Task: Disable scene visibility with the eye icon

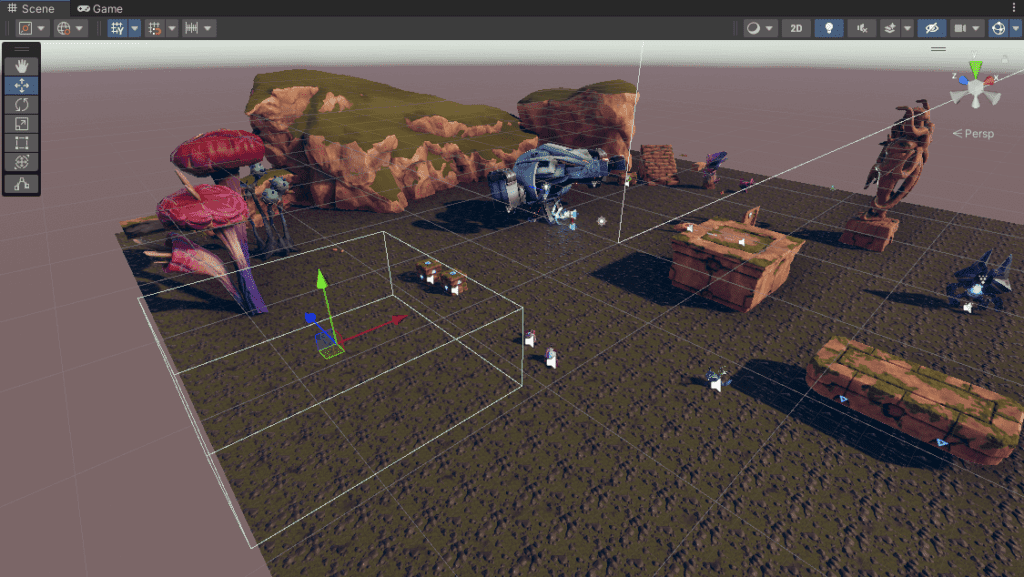Action: pos(934,27)
